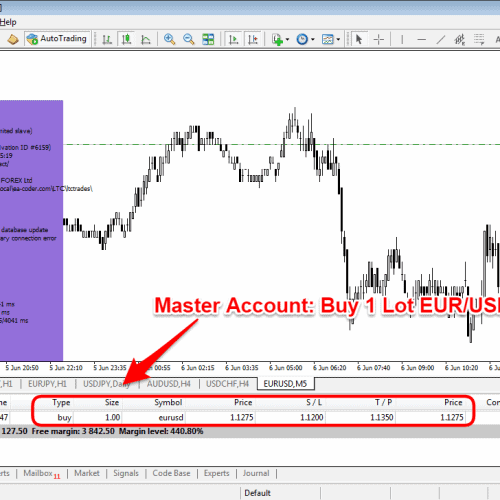
Task: Click the zoom in magnifier
Action: point(169,39)
